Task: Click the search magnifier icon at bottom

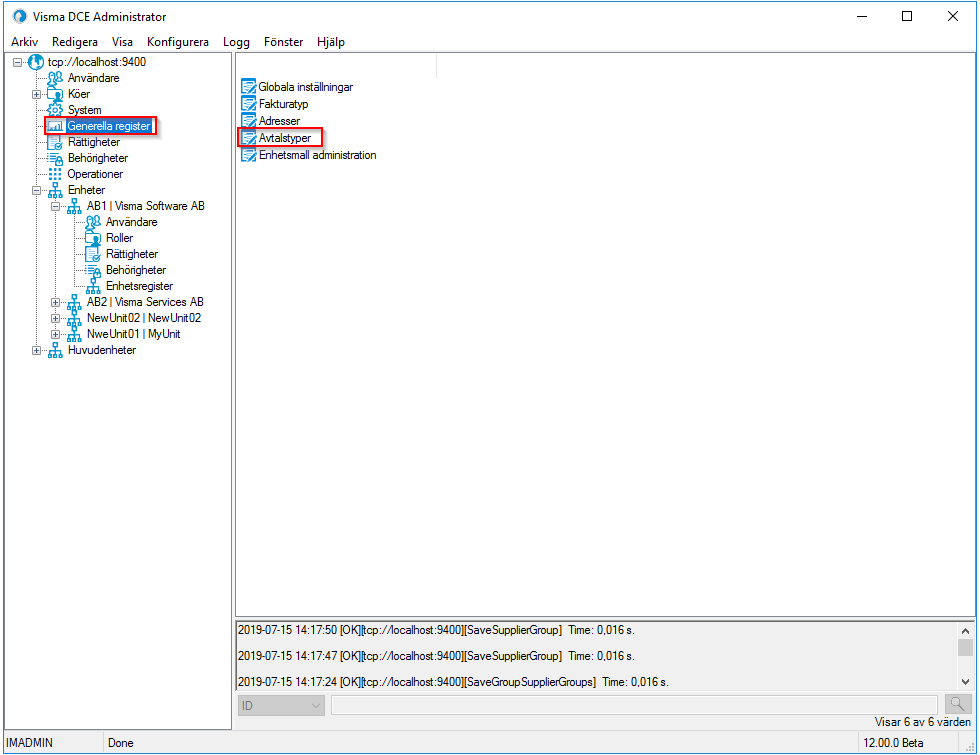Action: pos(958,704)
